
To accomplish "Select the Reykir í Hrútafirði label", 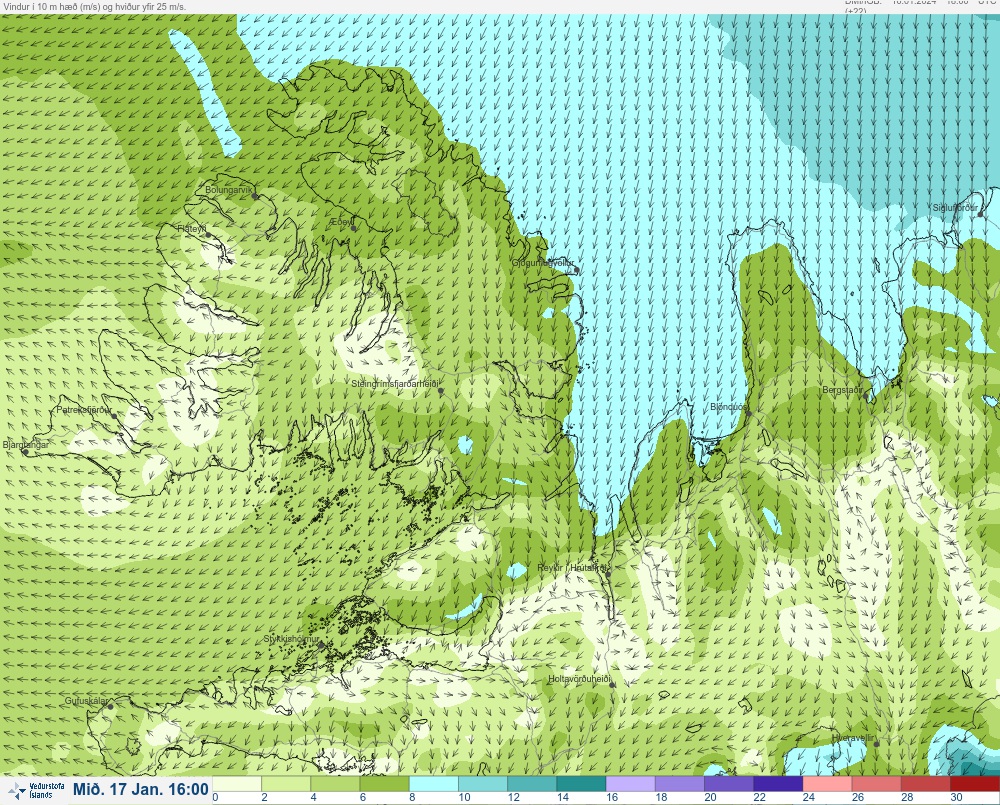I will pyautogui.click(x=573, y=568).
